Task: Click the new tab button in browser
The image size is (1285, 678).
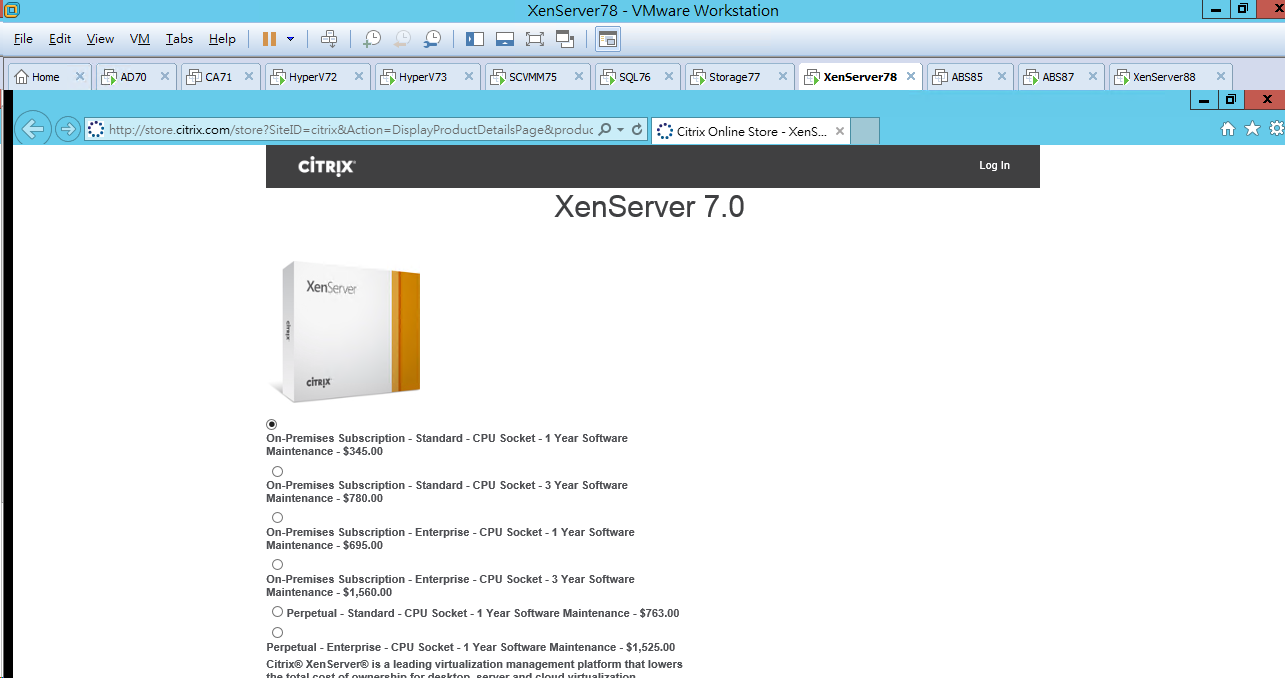Action: [865, 131]
